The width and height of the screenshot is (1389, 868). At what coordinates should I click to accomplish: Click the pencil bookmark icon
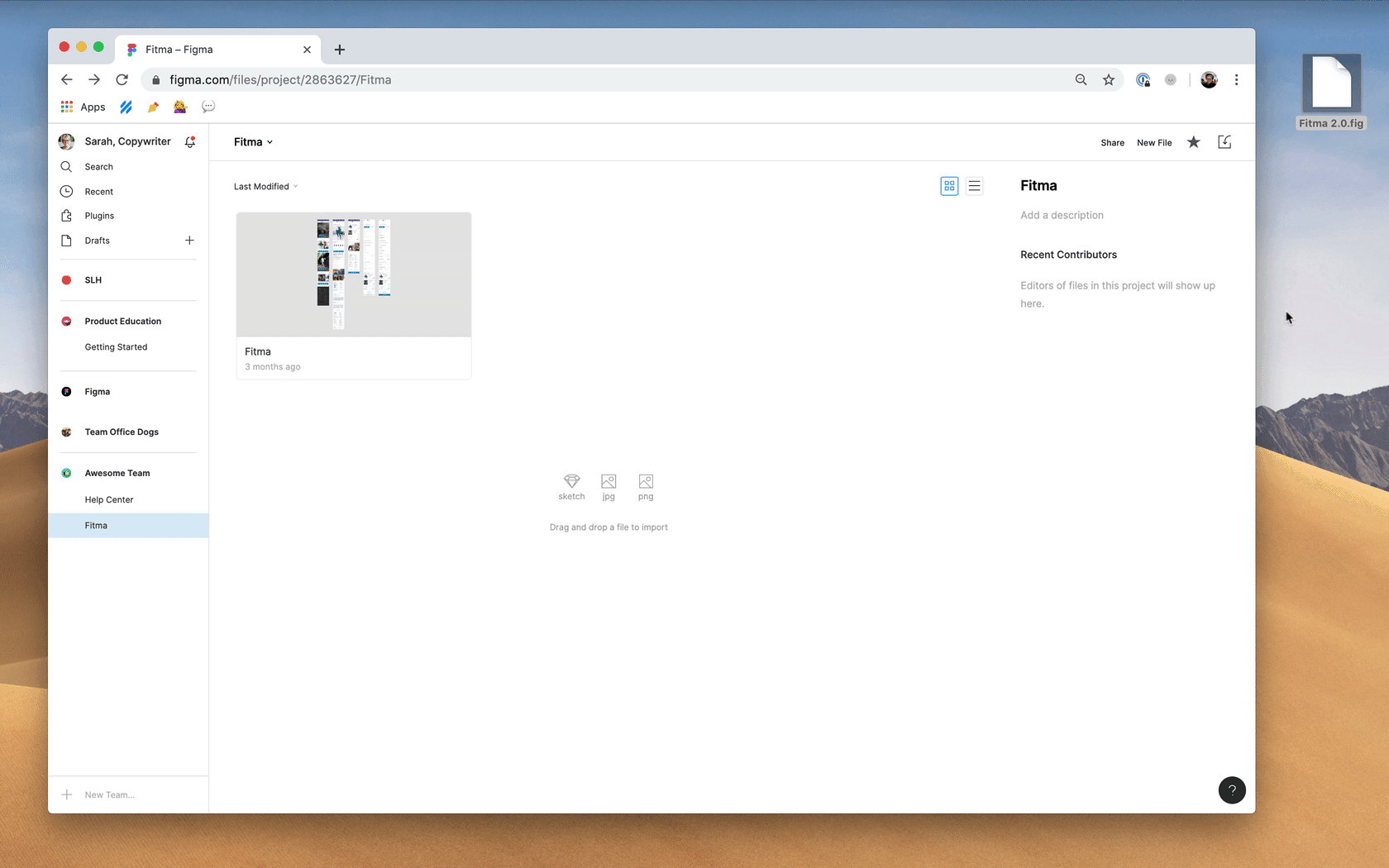153,107
